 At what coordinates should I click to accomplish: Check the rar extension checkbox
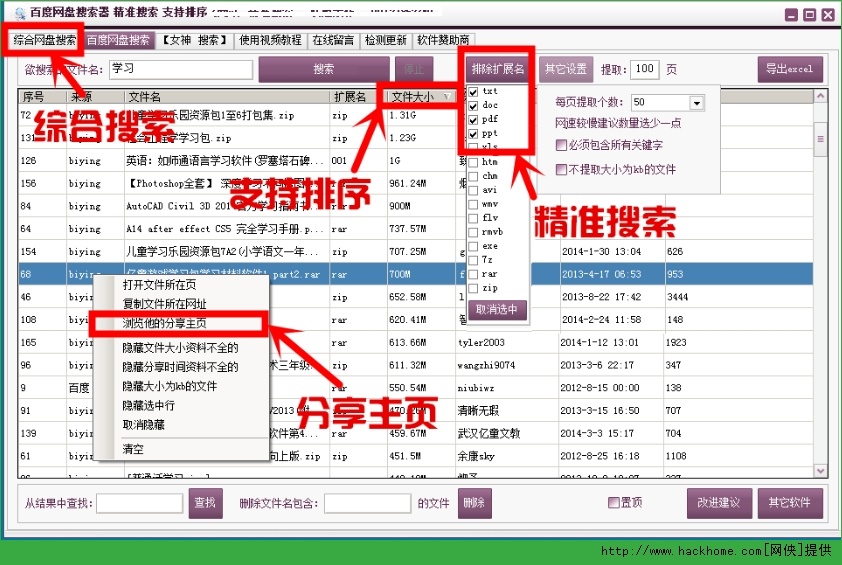(x=473, y=274)
